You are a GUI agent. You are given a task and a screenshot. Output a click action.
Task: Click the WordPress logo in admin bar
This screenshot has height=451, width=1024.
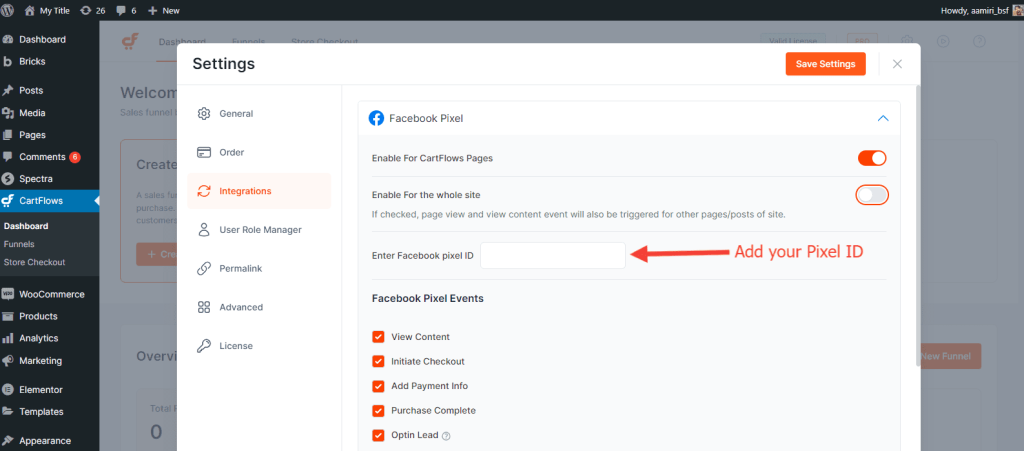click(8, 10)
